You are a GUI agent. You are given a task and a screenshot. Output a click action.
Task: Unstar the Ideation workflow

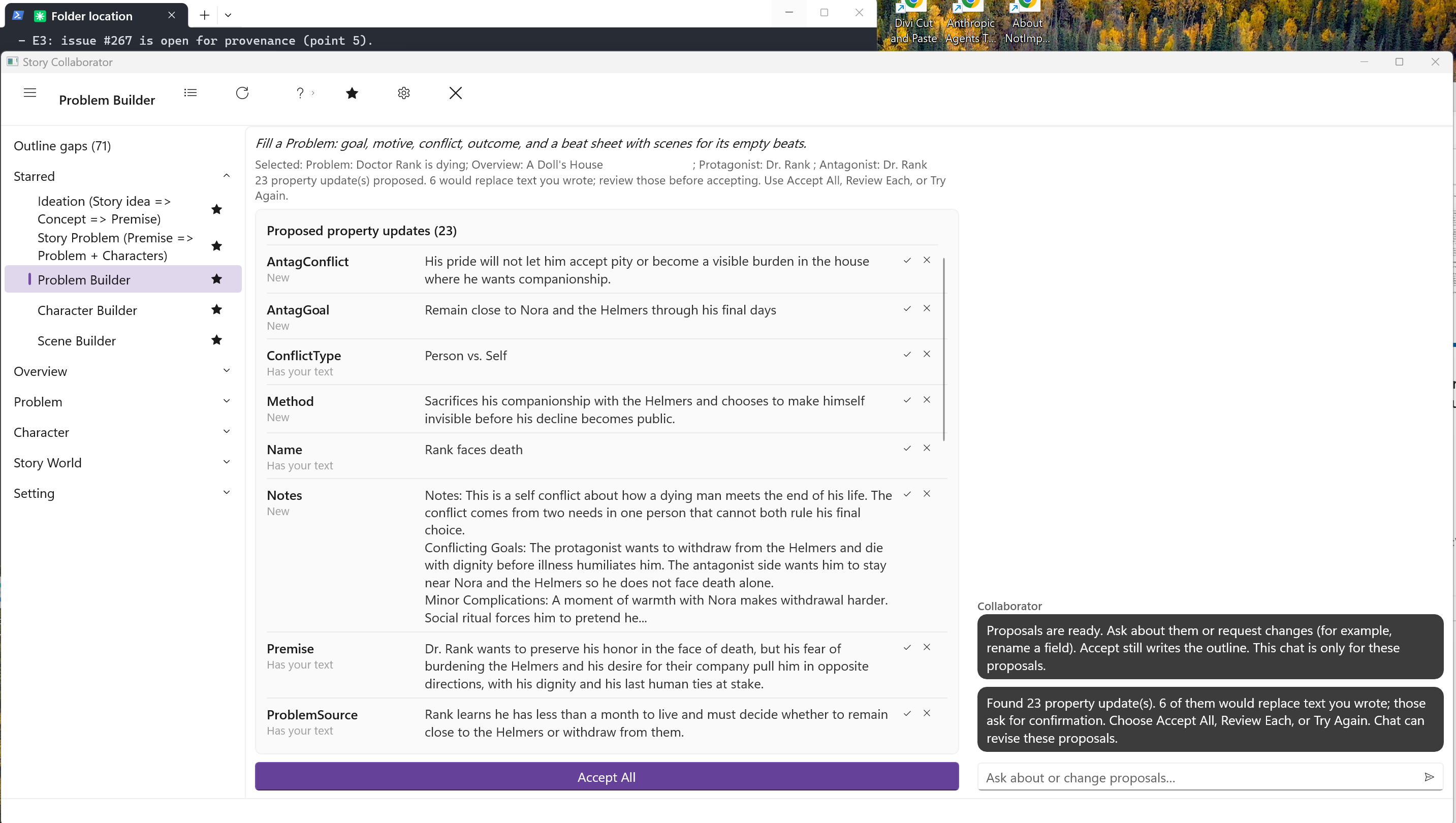pyautogui.click(x=216, y=209)
